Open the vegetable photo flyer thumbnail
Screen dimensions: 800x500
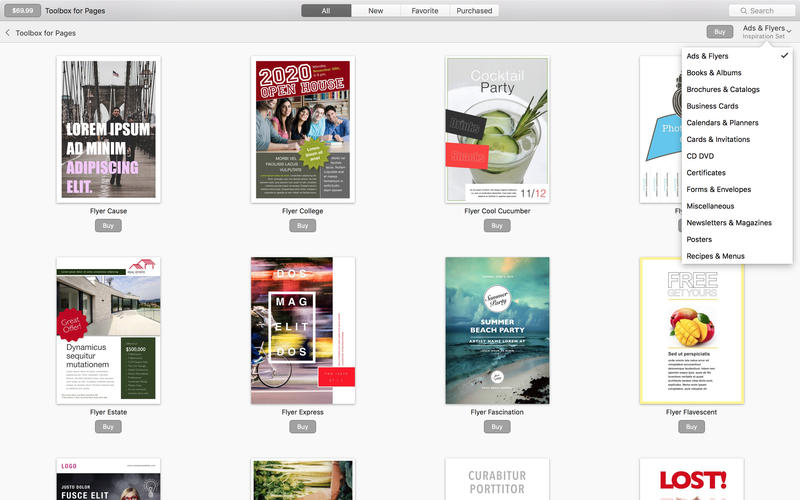click(x=303, y=479)
